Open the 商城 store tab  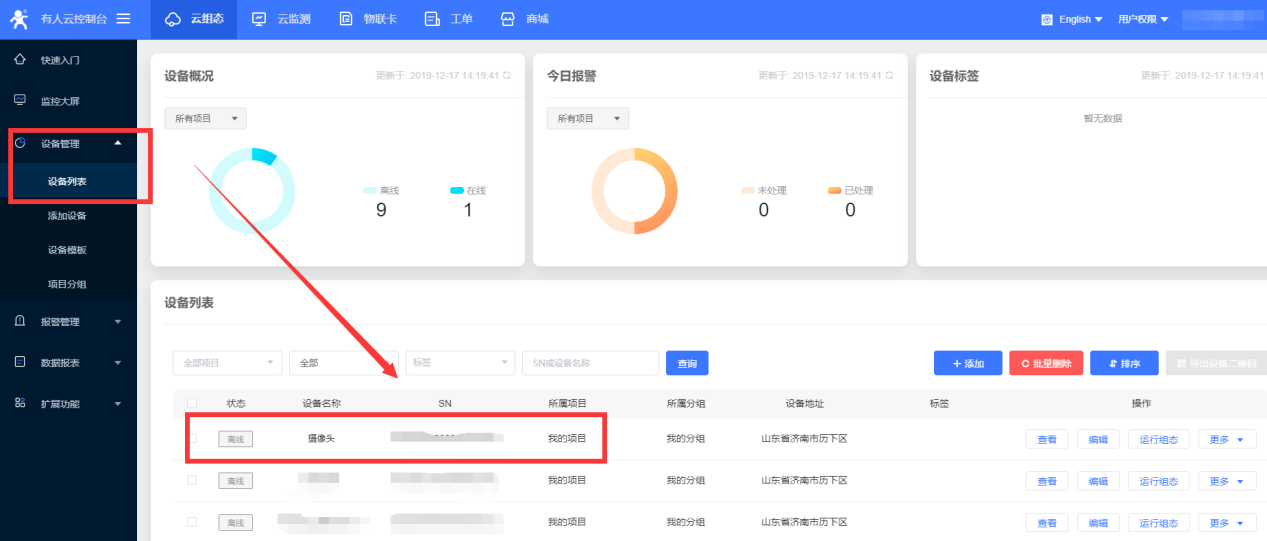[525, 19]
